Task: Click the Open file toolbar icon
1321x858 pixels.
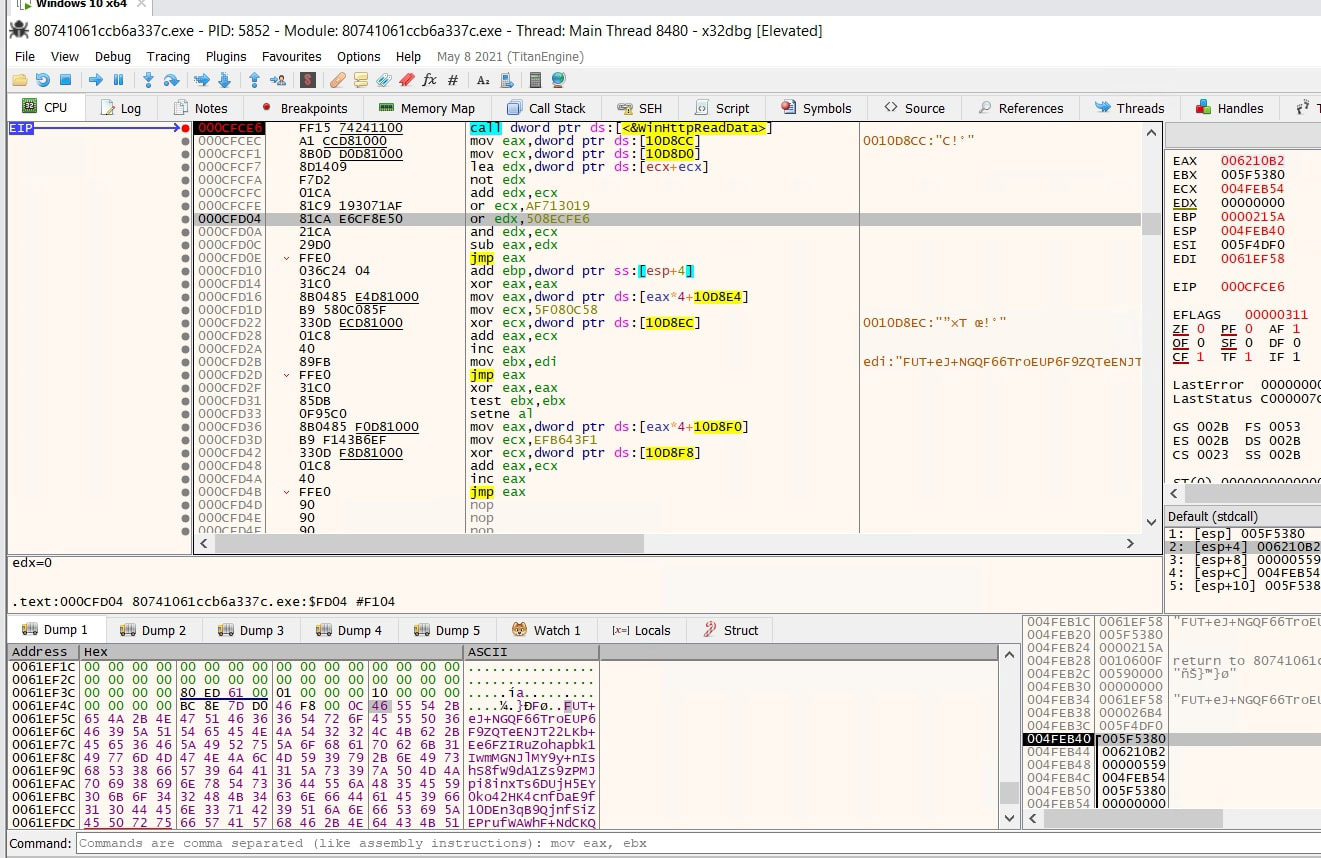Action: pos(19,80)
